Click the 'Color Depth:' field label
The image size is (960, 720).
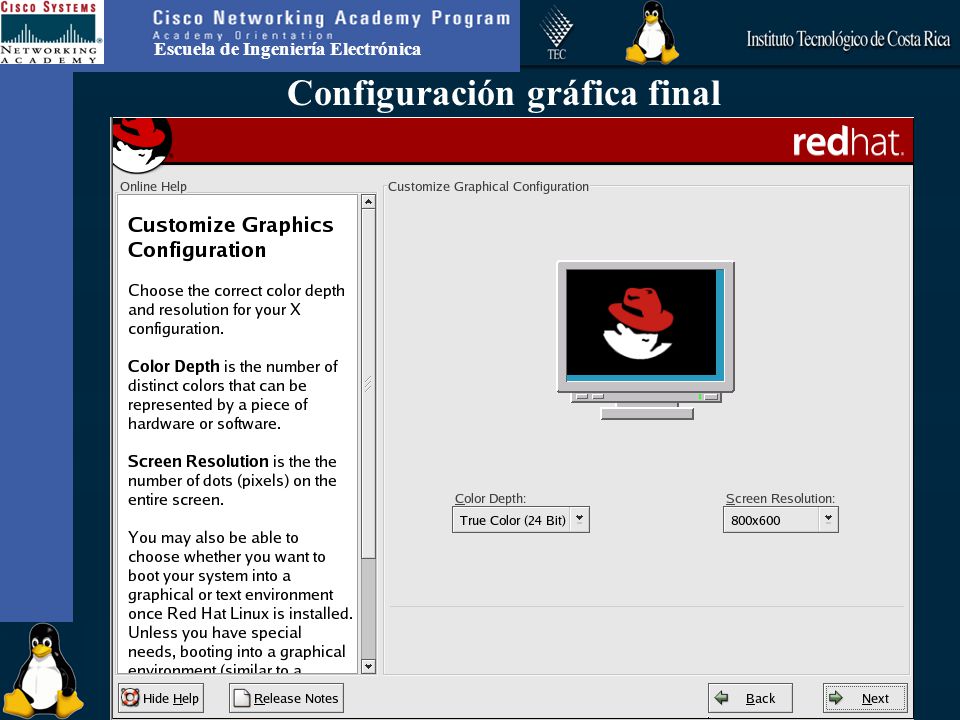490,498
